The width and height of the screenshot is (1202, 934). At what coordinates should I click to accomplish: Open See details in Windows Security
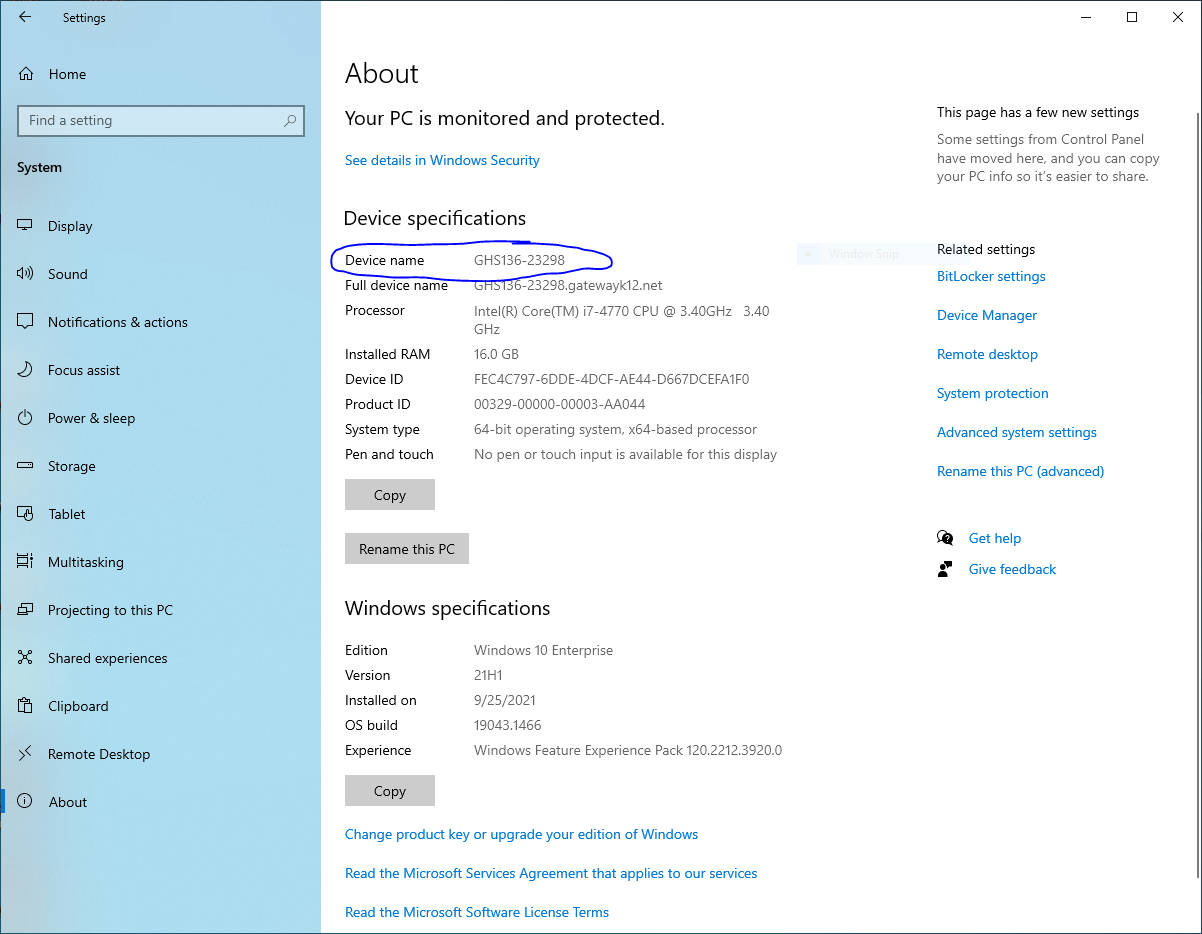pos(442,160)
